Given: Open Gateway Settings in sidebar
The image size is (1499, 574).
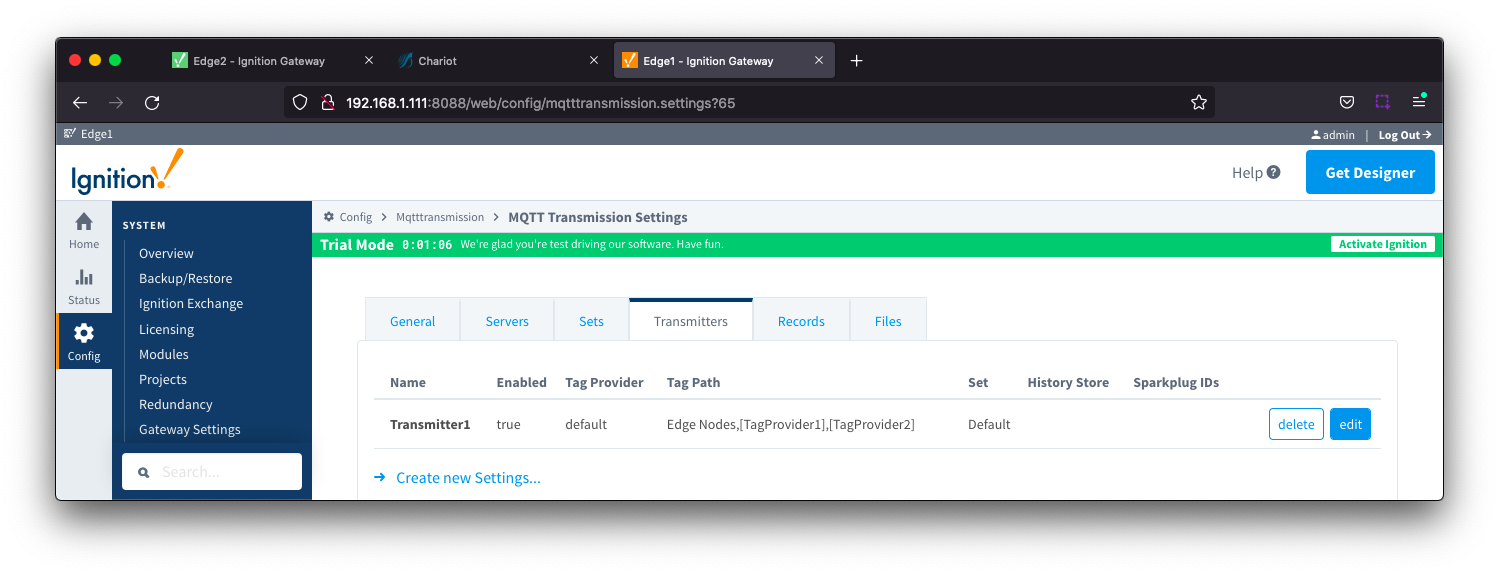Looking at the screenshot, I should click(x=190, y=429).
